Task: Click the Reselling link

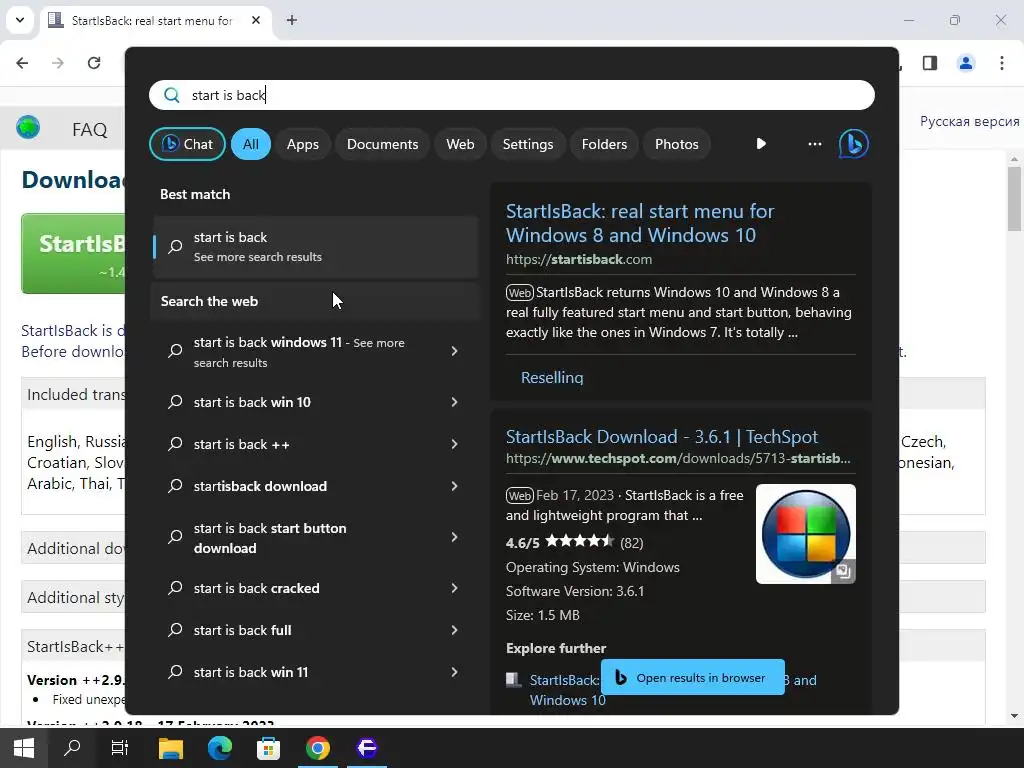Action: click(552, 377)
